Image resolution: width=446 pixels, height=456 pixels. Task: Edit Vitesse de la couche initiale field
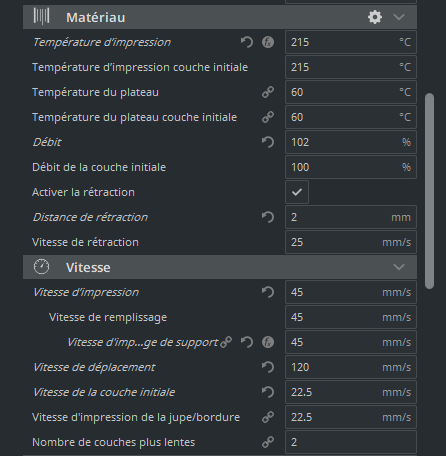click(x=351, y=392)
